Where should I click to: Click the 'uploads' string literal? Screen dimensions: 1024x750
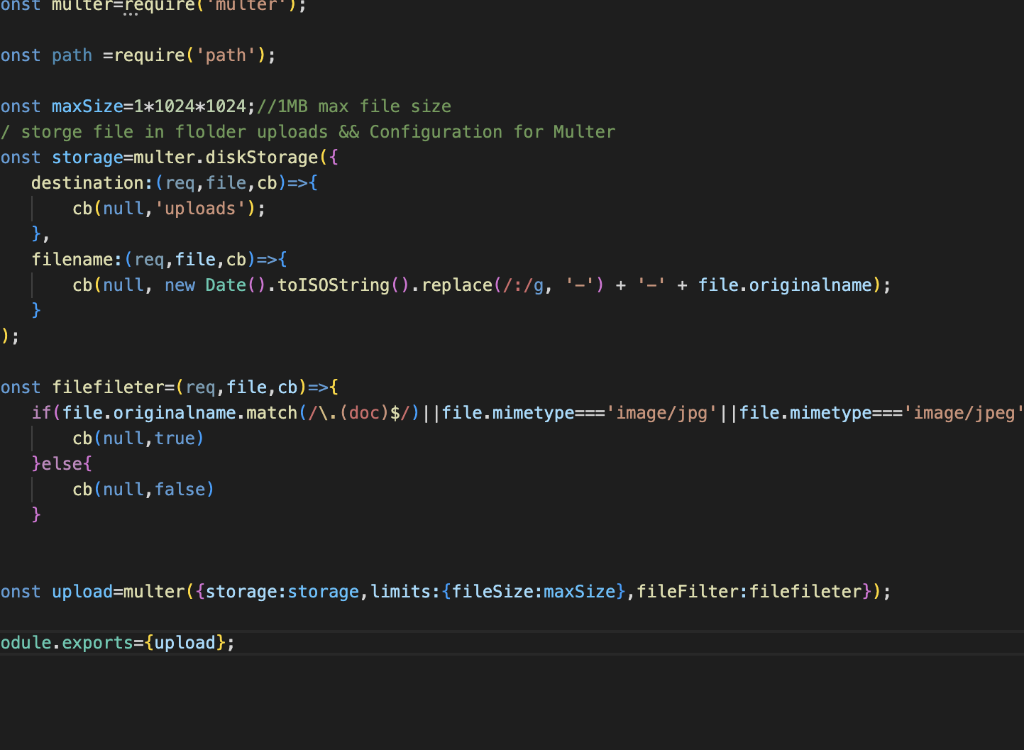tap(200, 208)
